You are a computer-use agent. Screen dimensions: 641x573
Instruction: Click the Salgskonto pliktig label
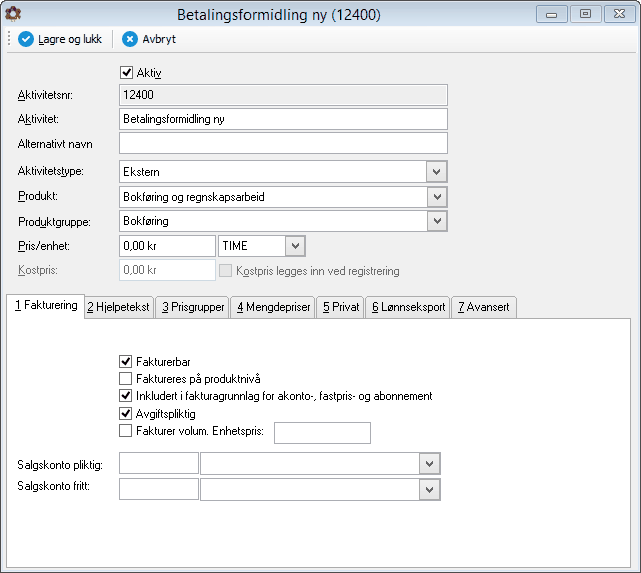60,465
